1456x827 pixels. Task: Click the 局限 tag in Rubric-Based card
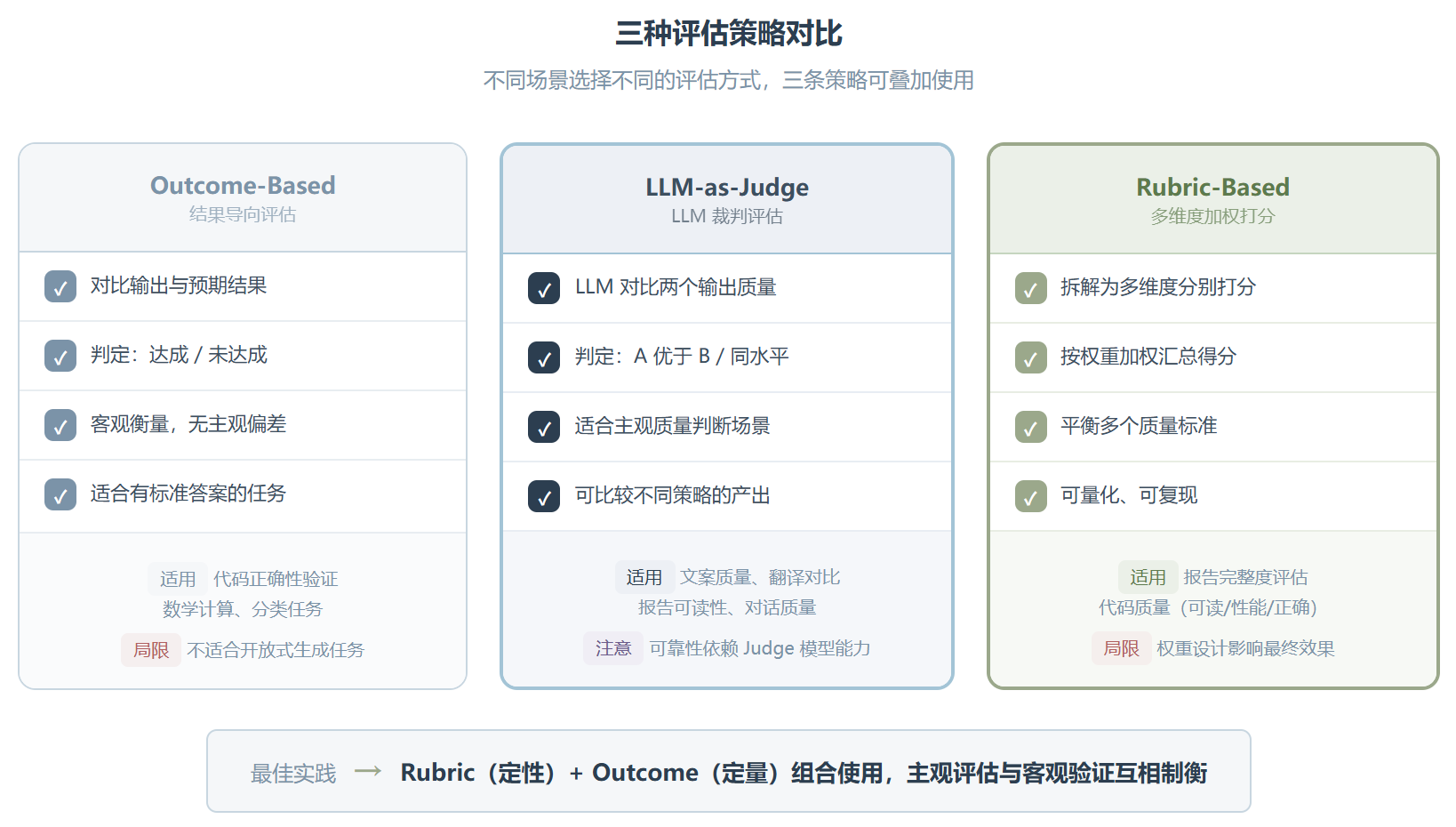click(x=1121, y=648)
